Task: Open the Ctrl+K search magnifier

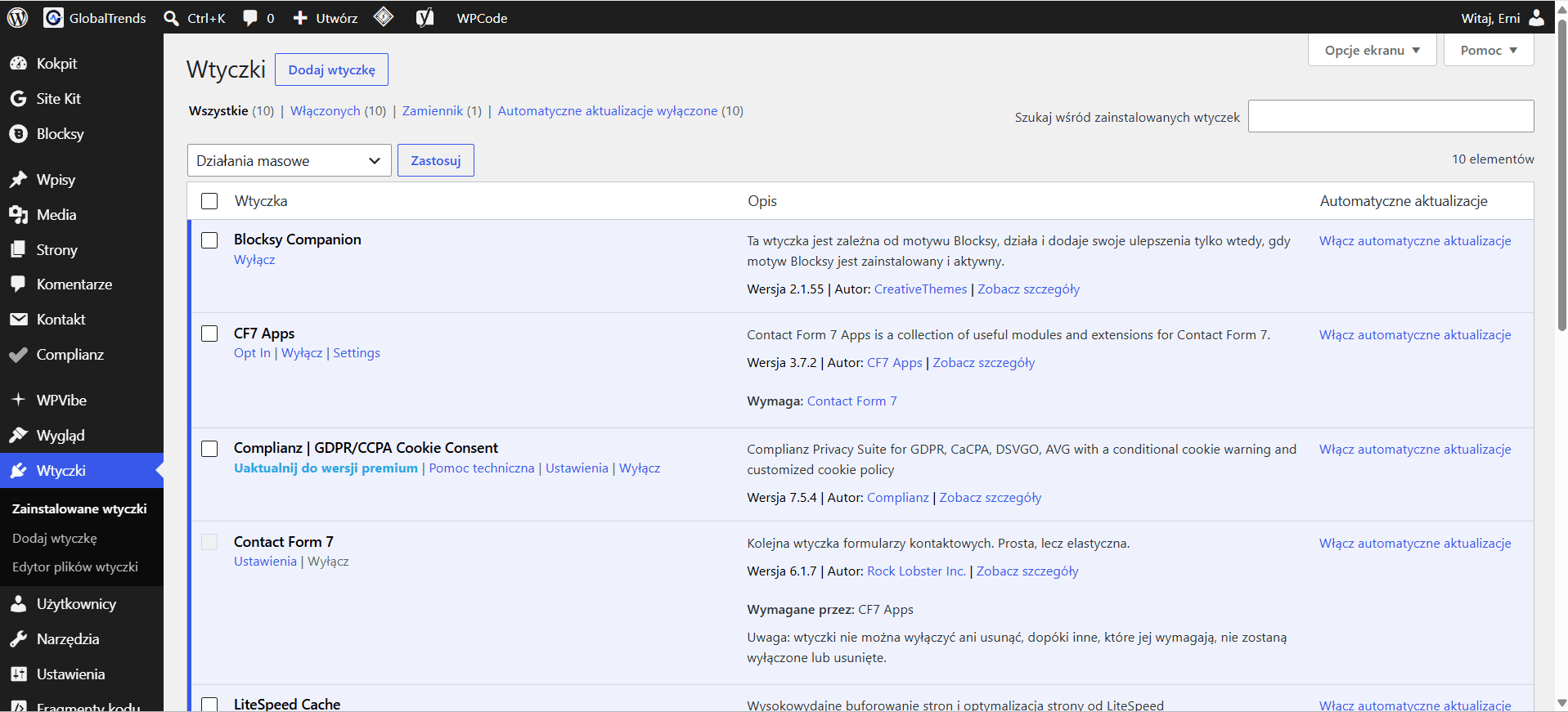Action: 171,18
